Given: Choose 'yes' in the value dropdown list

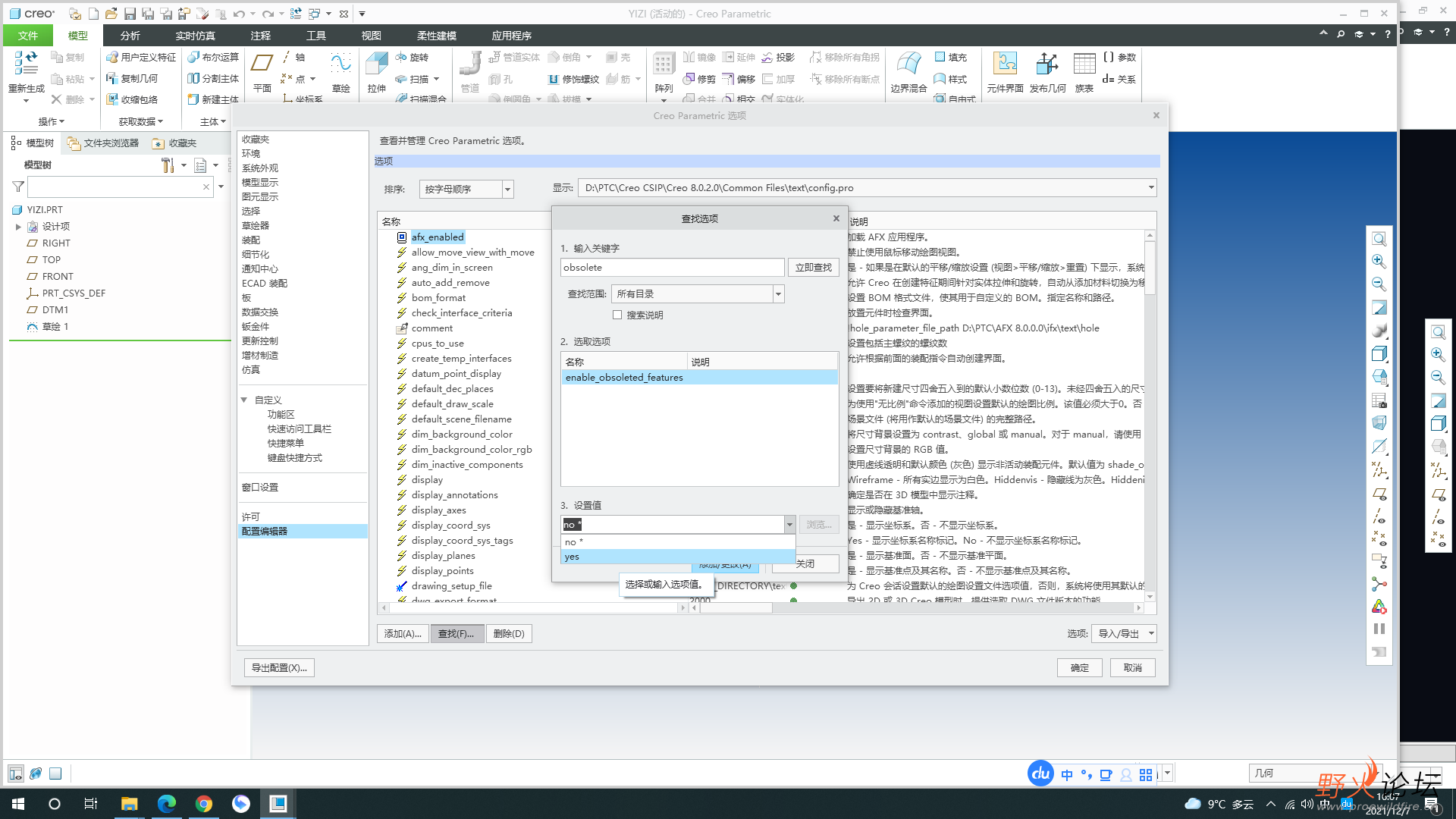Looking at the screenshot, I should (x=678, y=557).
